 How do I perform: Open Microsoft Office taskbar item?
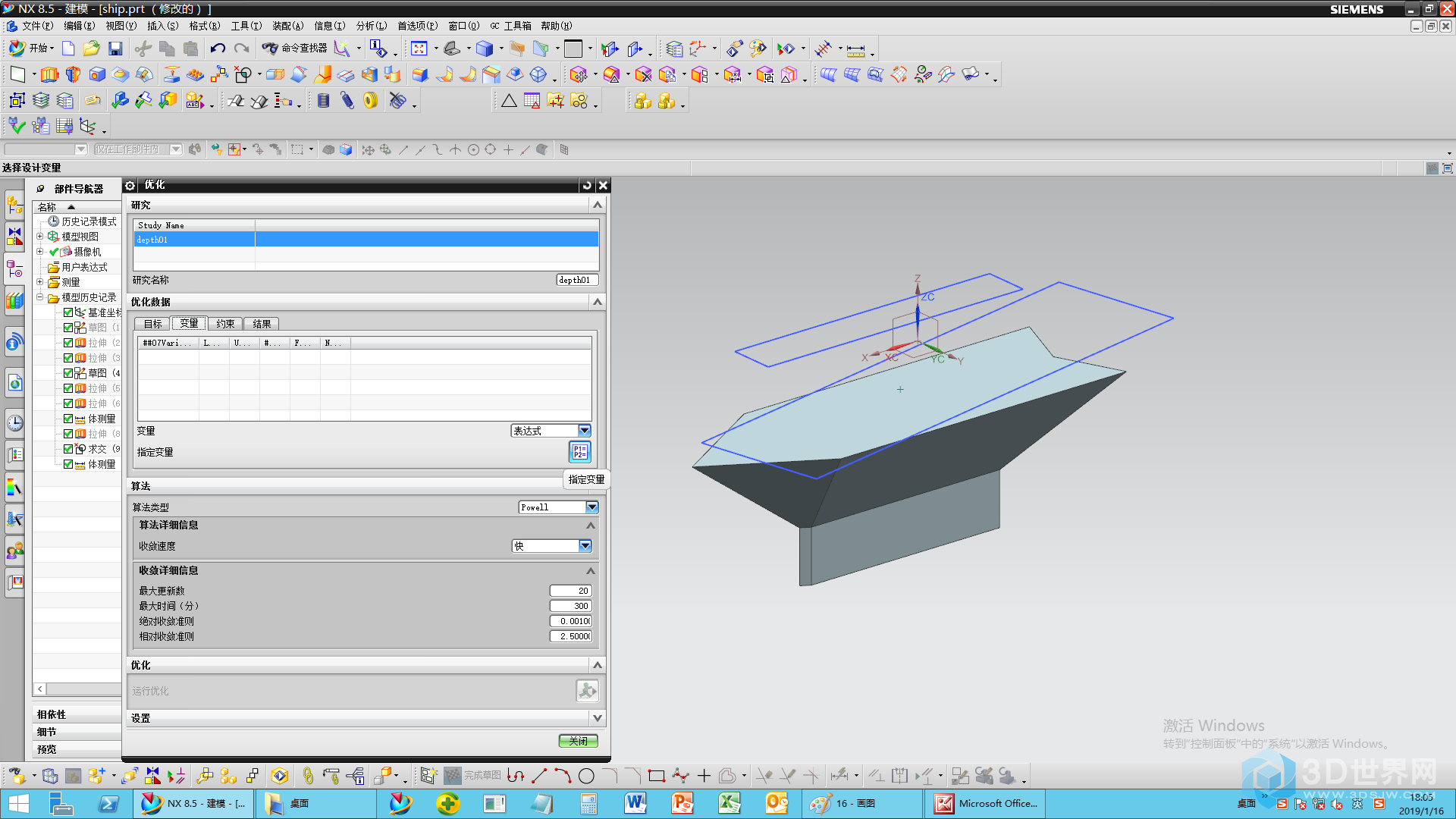984,803
